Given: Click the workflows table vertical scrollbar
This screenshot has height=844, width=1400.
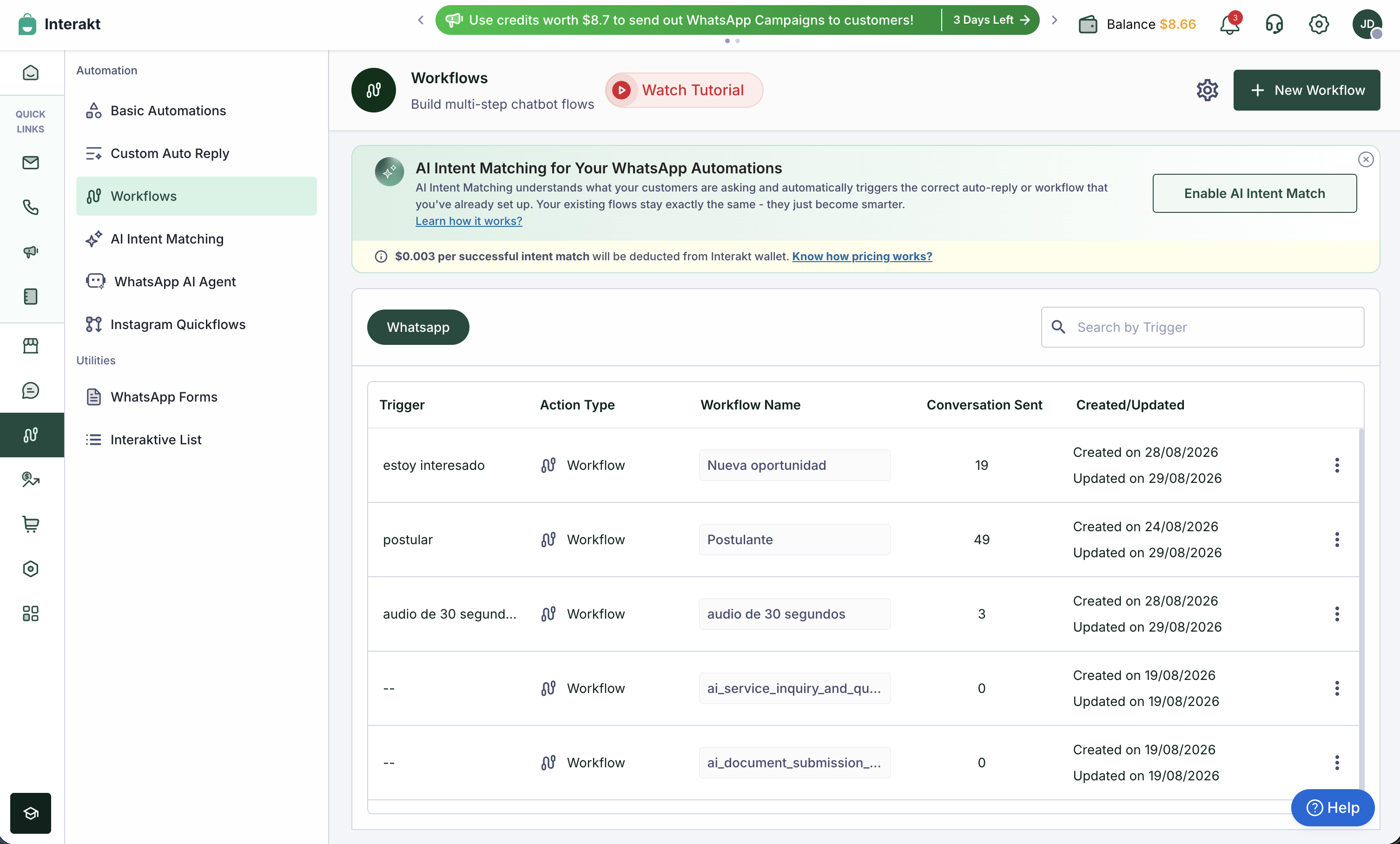Looking at the screenshot, I should tap(1361, 613).
